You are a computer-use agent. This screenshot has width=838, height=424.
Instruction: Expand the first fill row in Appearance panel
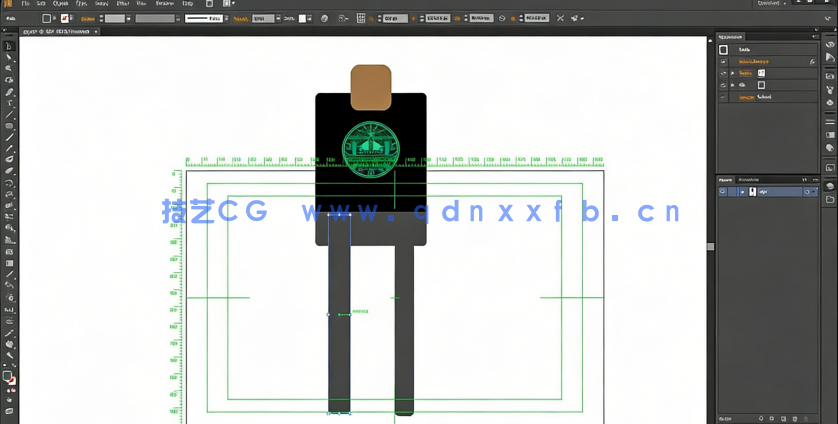(x=733, y=73)
